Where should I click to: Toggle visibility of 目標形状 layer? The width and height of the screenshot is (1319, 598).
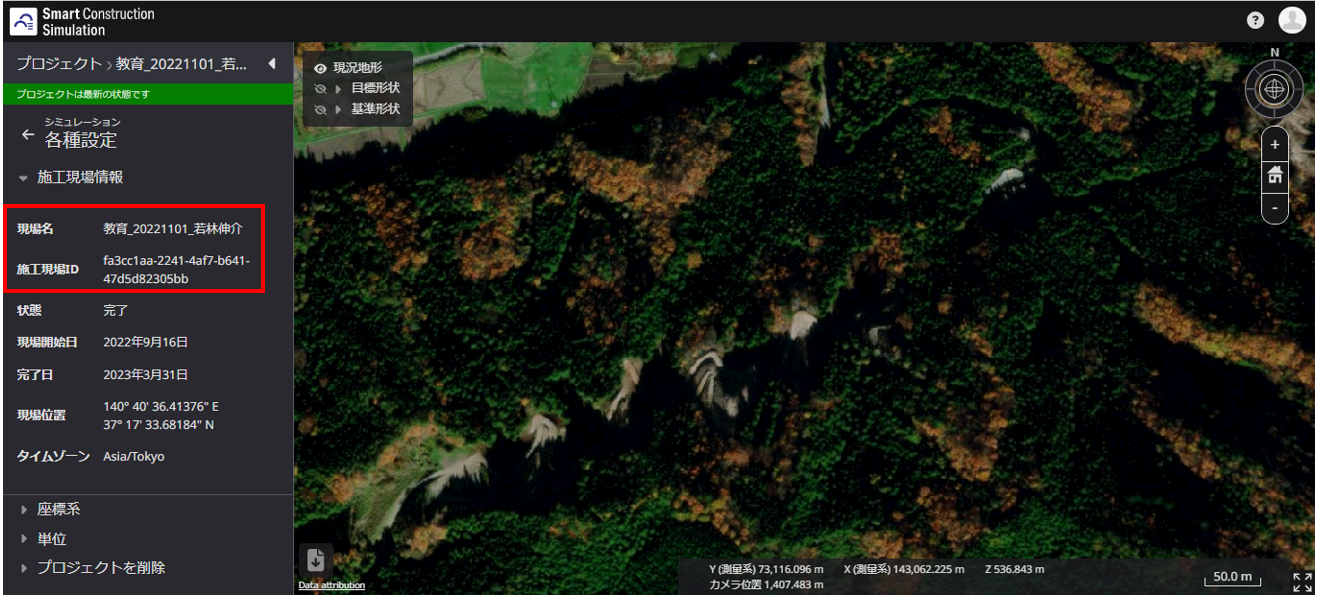pyautogui.click(x=321, y=89)
